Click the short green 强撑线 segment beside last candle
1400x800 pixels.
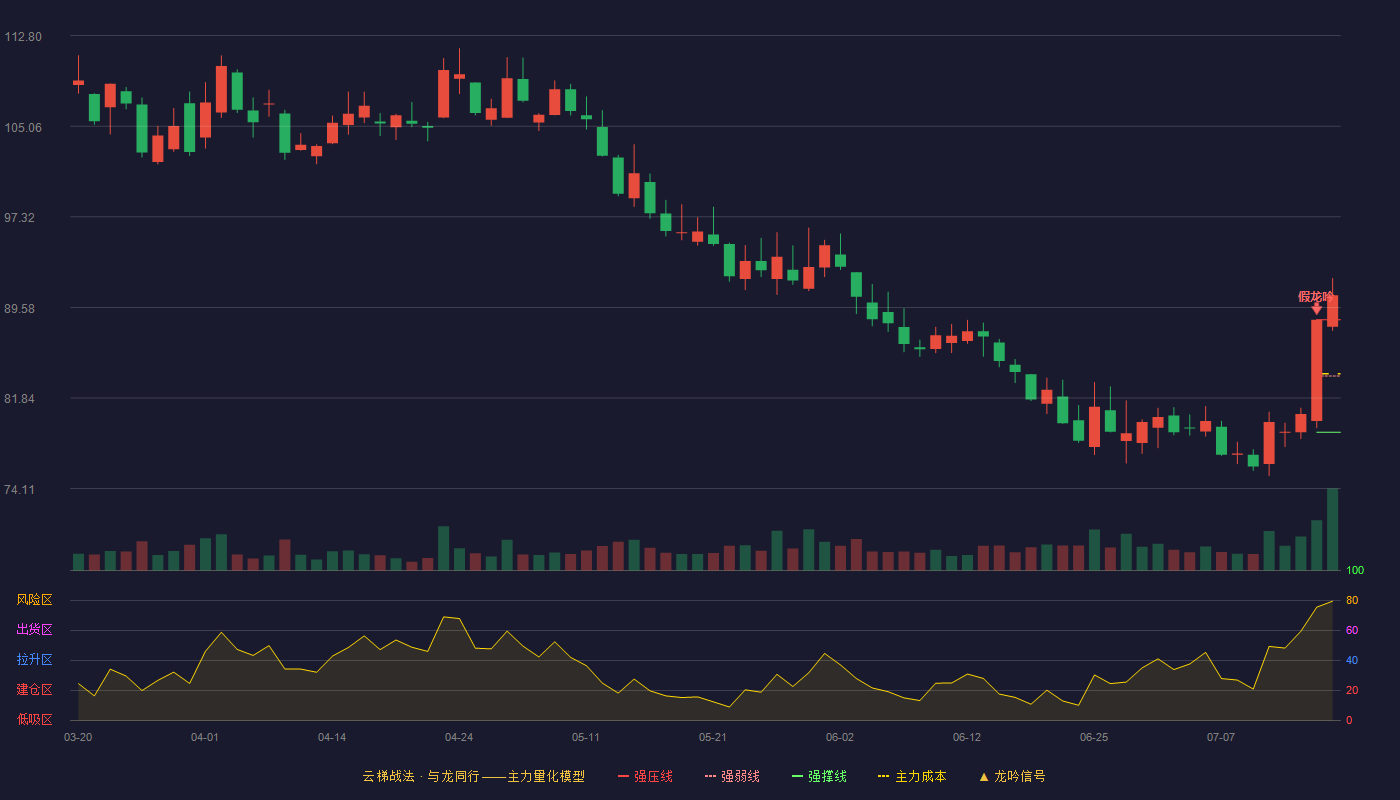1328,432
